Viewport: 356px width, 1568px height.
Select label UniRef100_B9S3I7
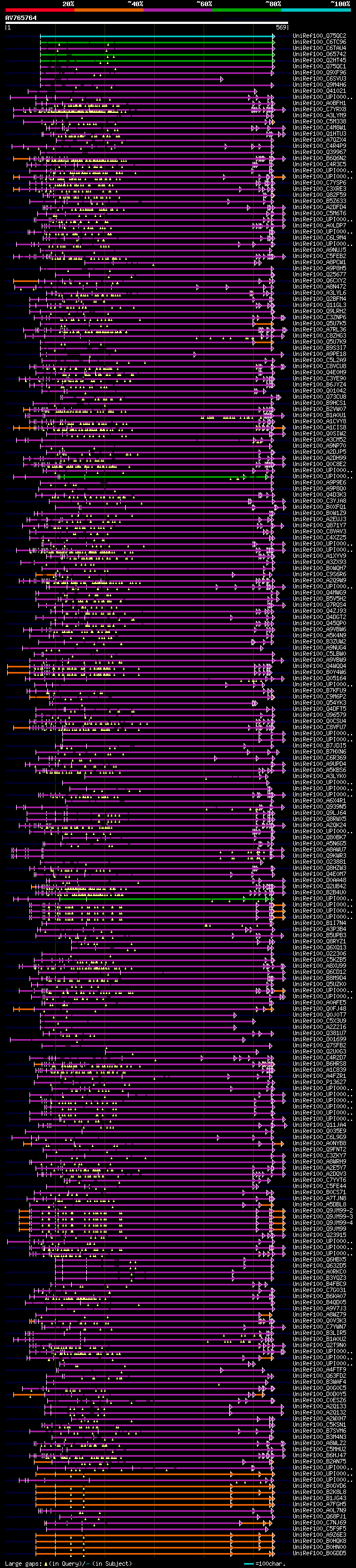pyautogui.click(x=319, y=348)
